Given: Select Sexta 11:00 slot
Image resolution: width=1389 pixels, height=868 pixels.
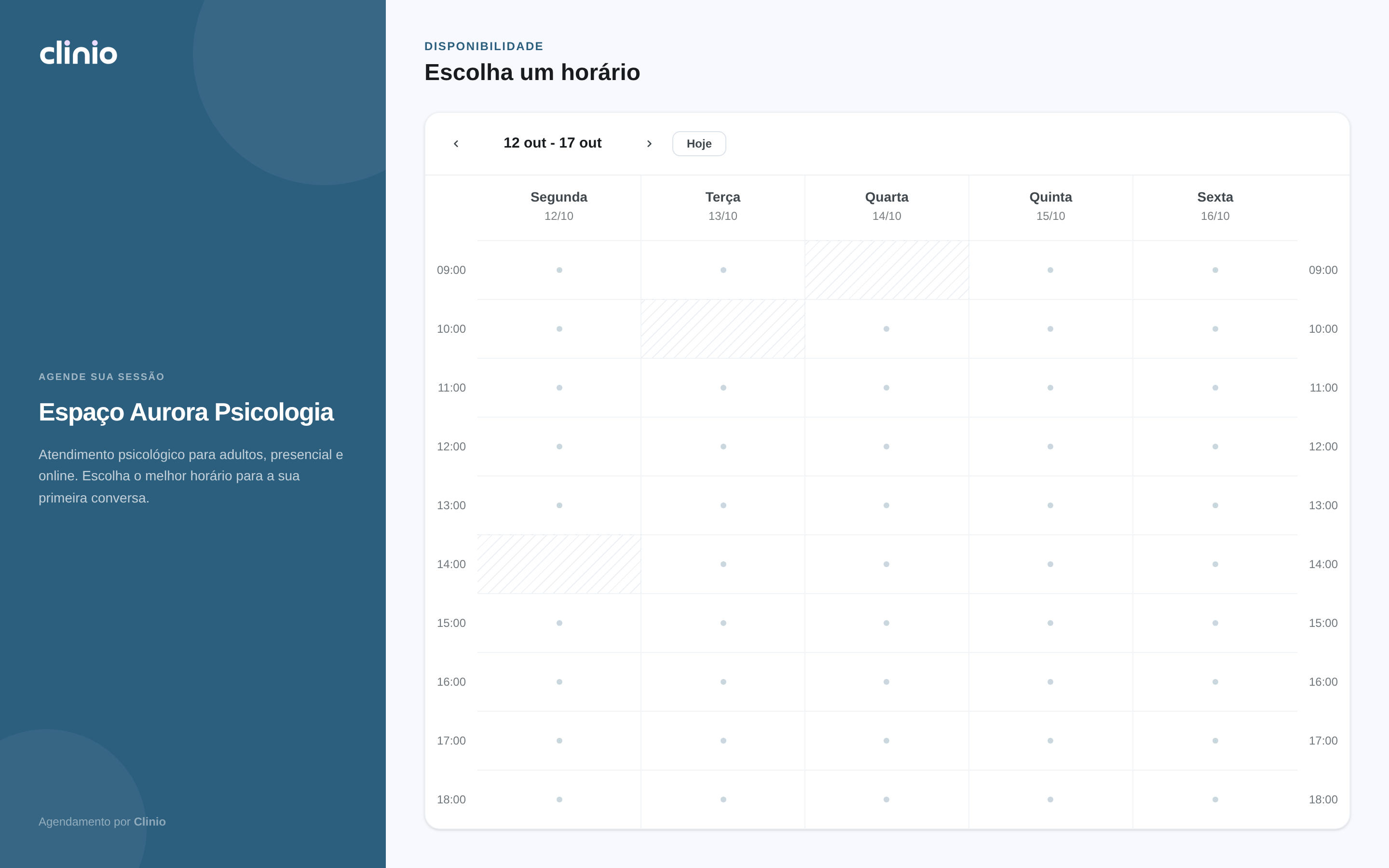Looking at the screenshot, I should click(x=1215, y=388).
